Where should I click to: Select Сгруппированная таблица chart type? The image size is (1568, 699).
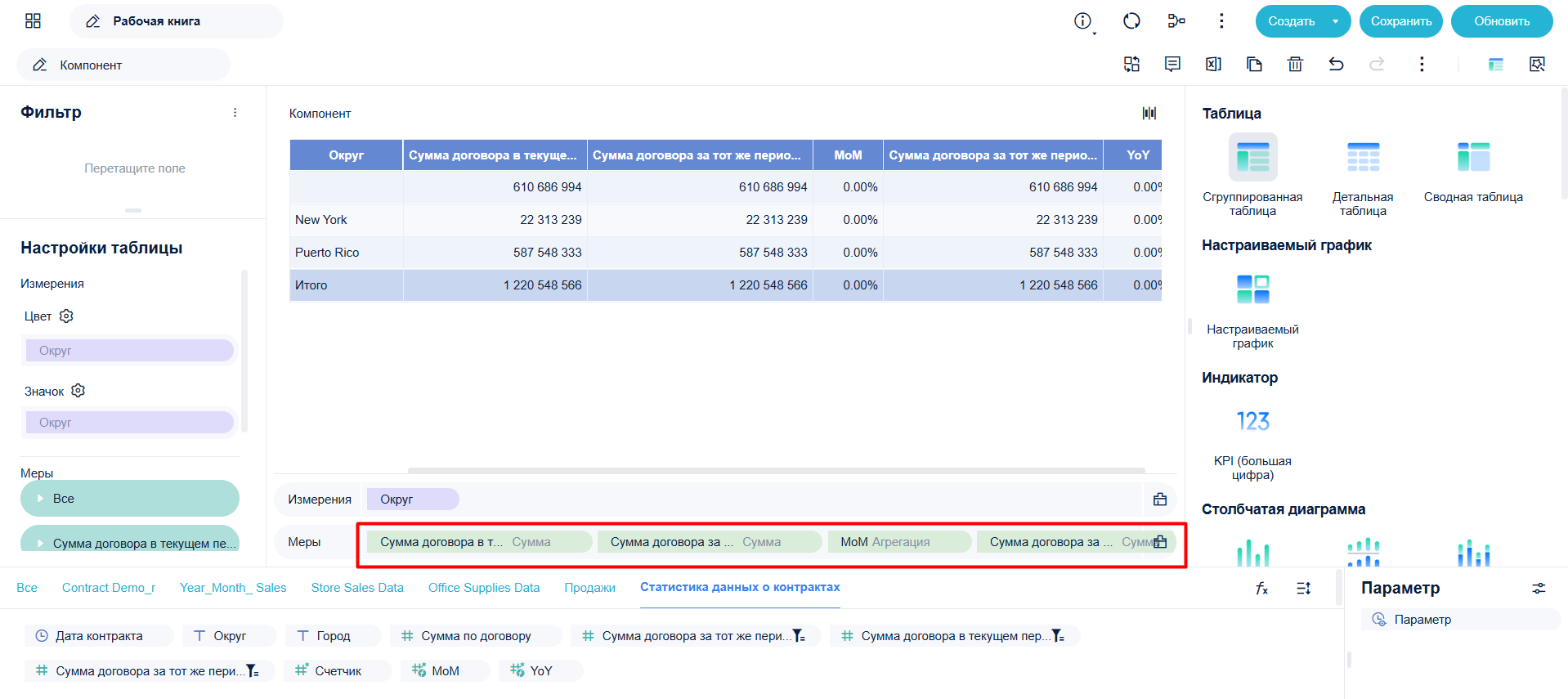pos(1252,175)
